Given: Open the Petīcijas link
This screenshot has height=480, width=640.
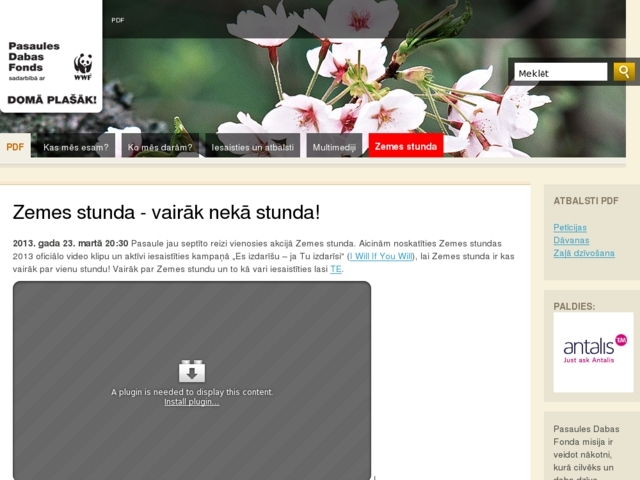Looking at the screenshot, I should tap(570, 227).
